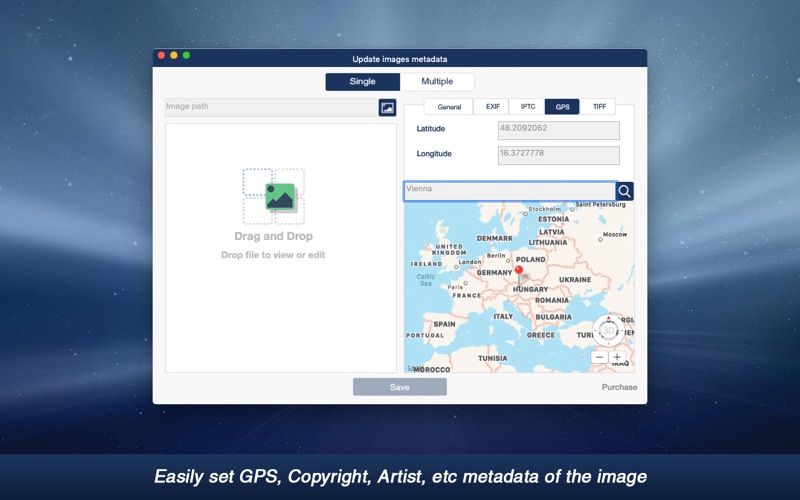Focus the Image path field
Screen dimensions: 800x500
pos(271,108)
